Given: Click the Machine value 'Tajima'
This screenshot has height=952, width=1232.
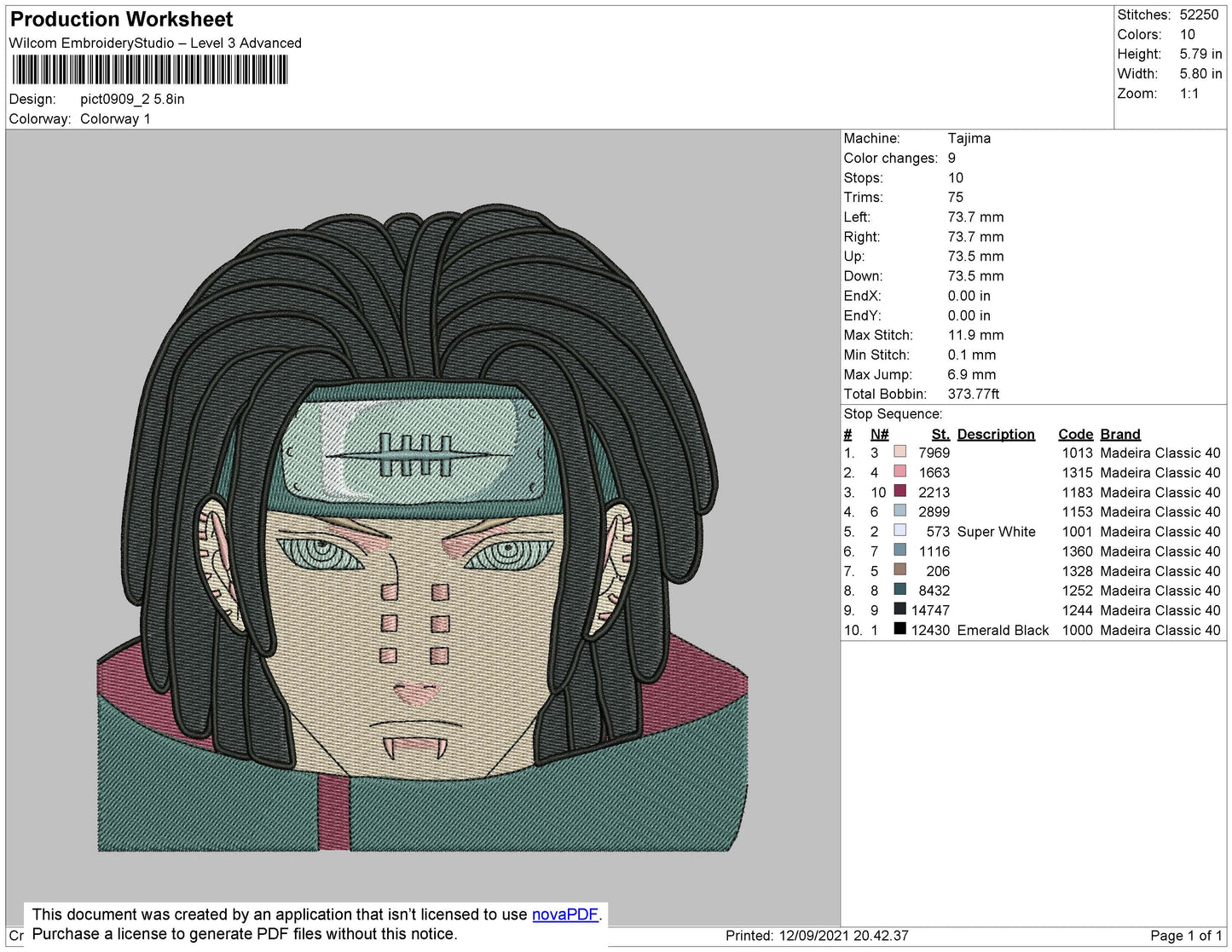Looking at the screenshot, I should [969, 138].
